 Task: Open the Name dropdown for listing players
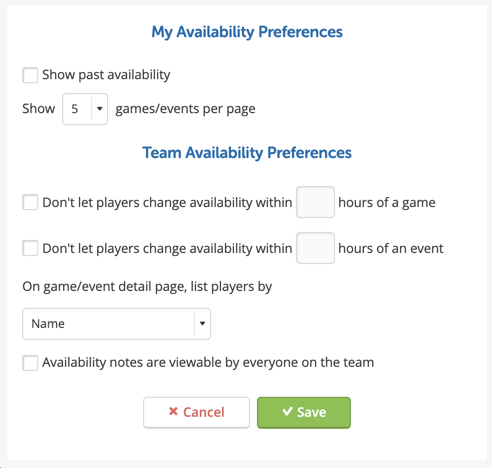(116, 324)
